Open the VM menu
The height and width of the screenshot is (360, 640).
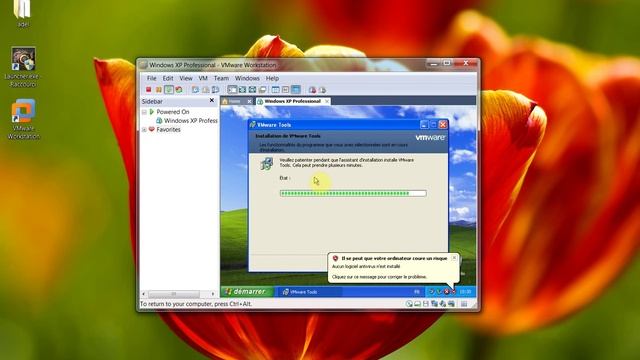[203, 78]
